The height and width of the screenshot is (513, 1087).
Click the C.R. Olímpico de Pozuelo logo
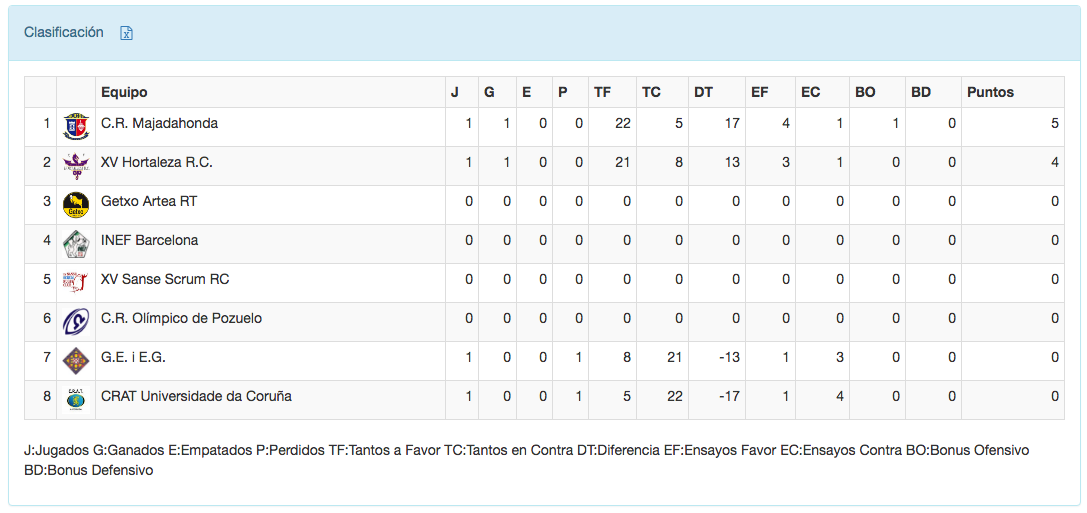coord(75,321)
